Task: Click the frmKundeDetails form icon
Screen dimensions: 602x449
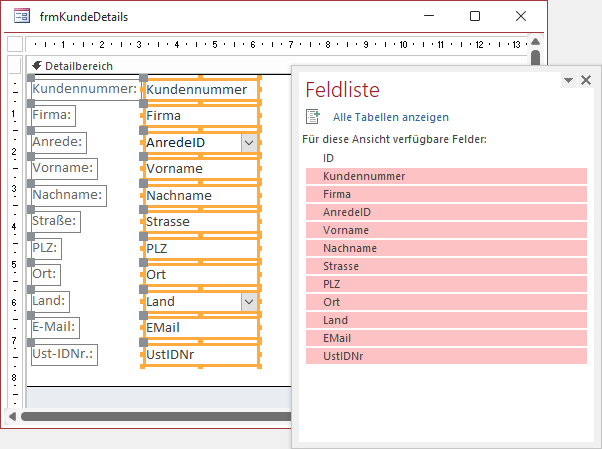Action: [x=22, y=16]
